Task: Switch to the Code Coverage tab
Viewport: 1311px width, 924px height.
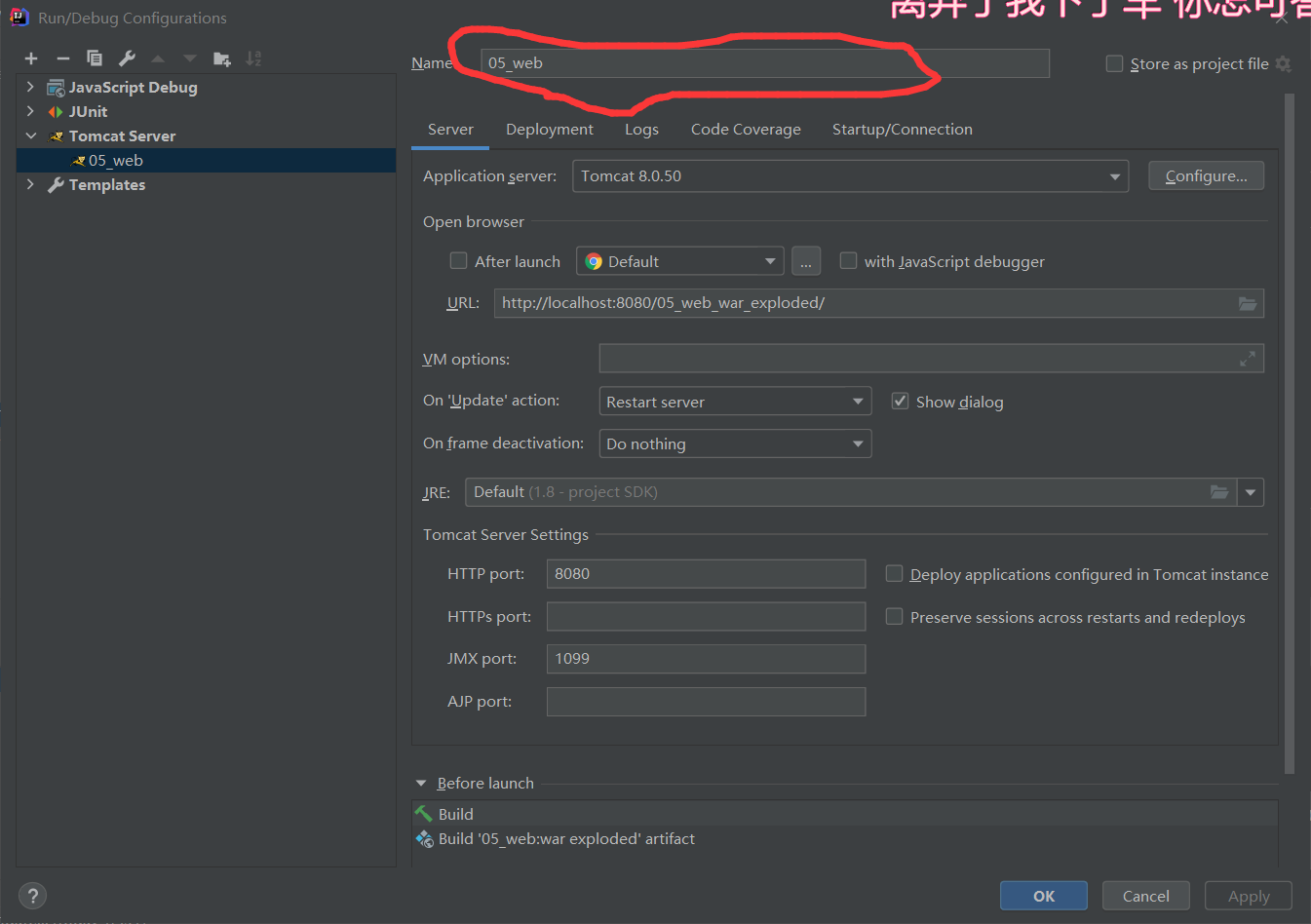Action: 746,130
